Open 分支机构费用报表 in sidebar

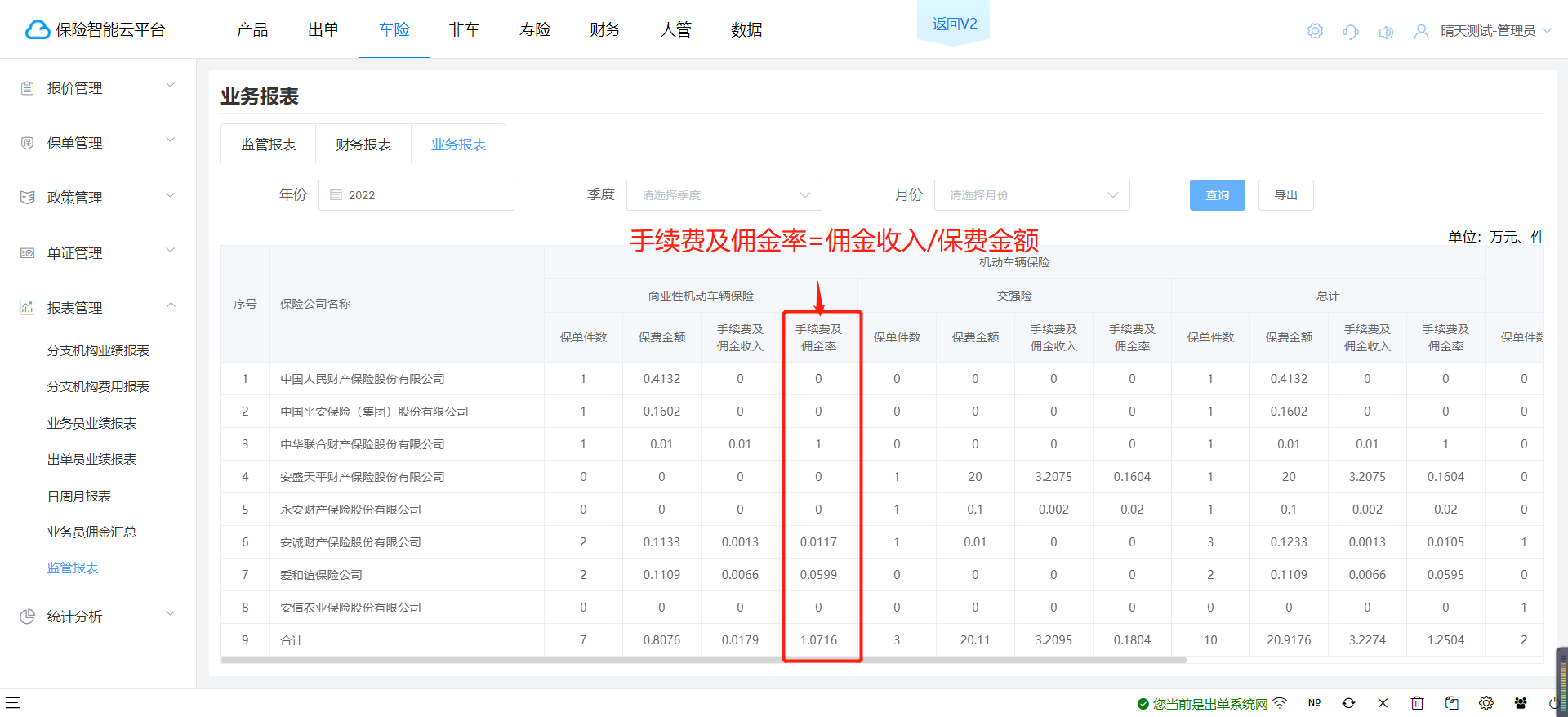tap(98, 386)
